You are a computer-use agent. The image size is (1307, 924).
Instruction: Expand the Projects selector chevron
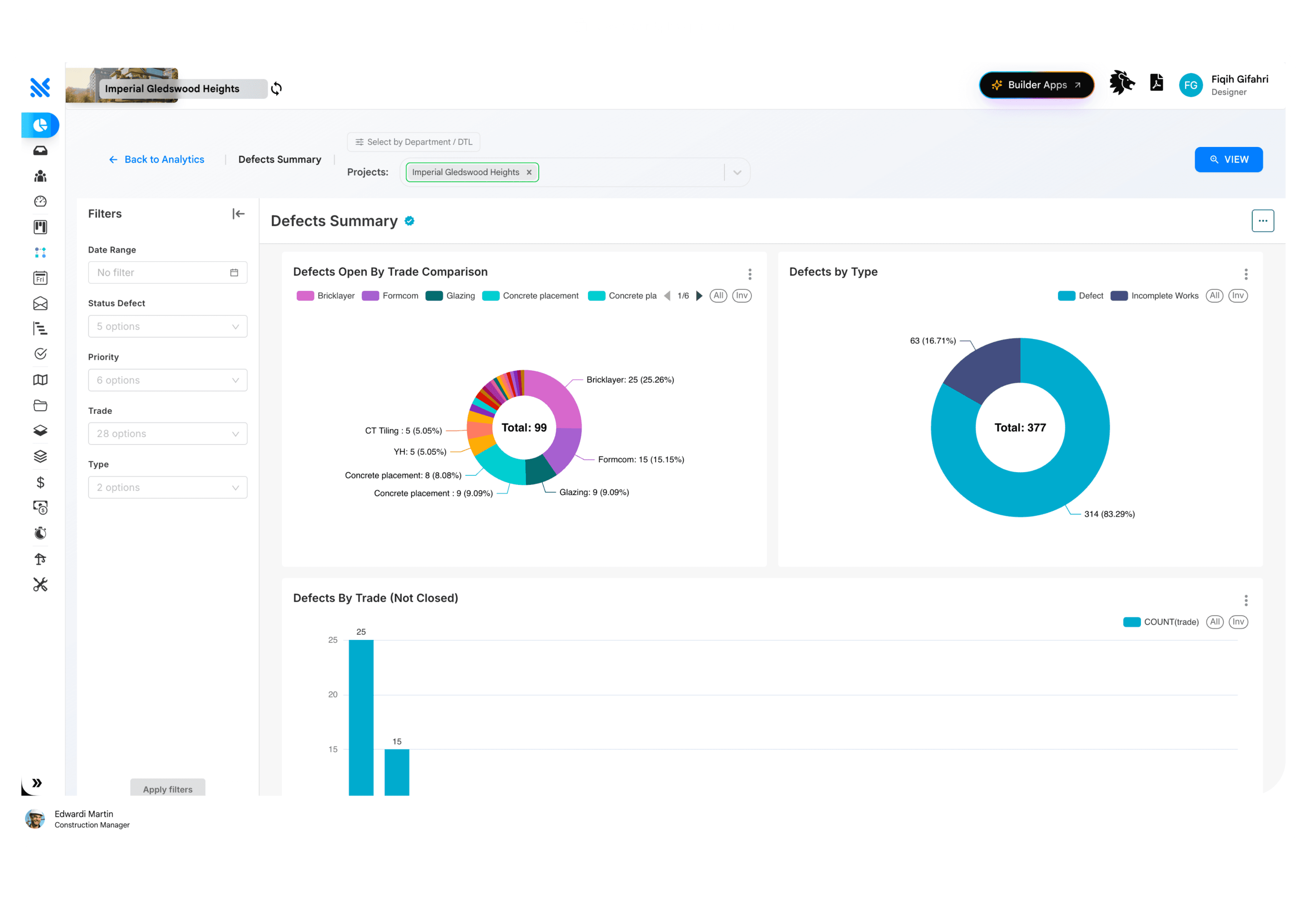tap(737, 173)
